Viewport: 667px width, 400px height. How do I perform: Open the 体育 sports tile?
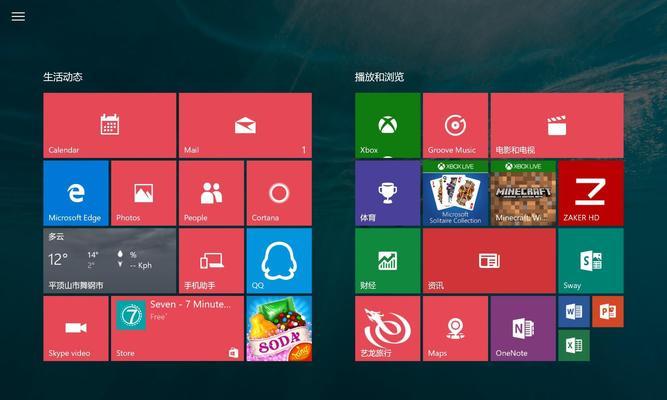[x=388, y=193]
